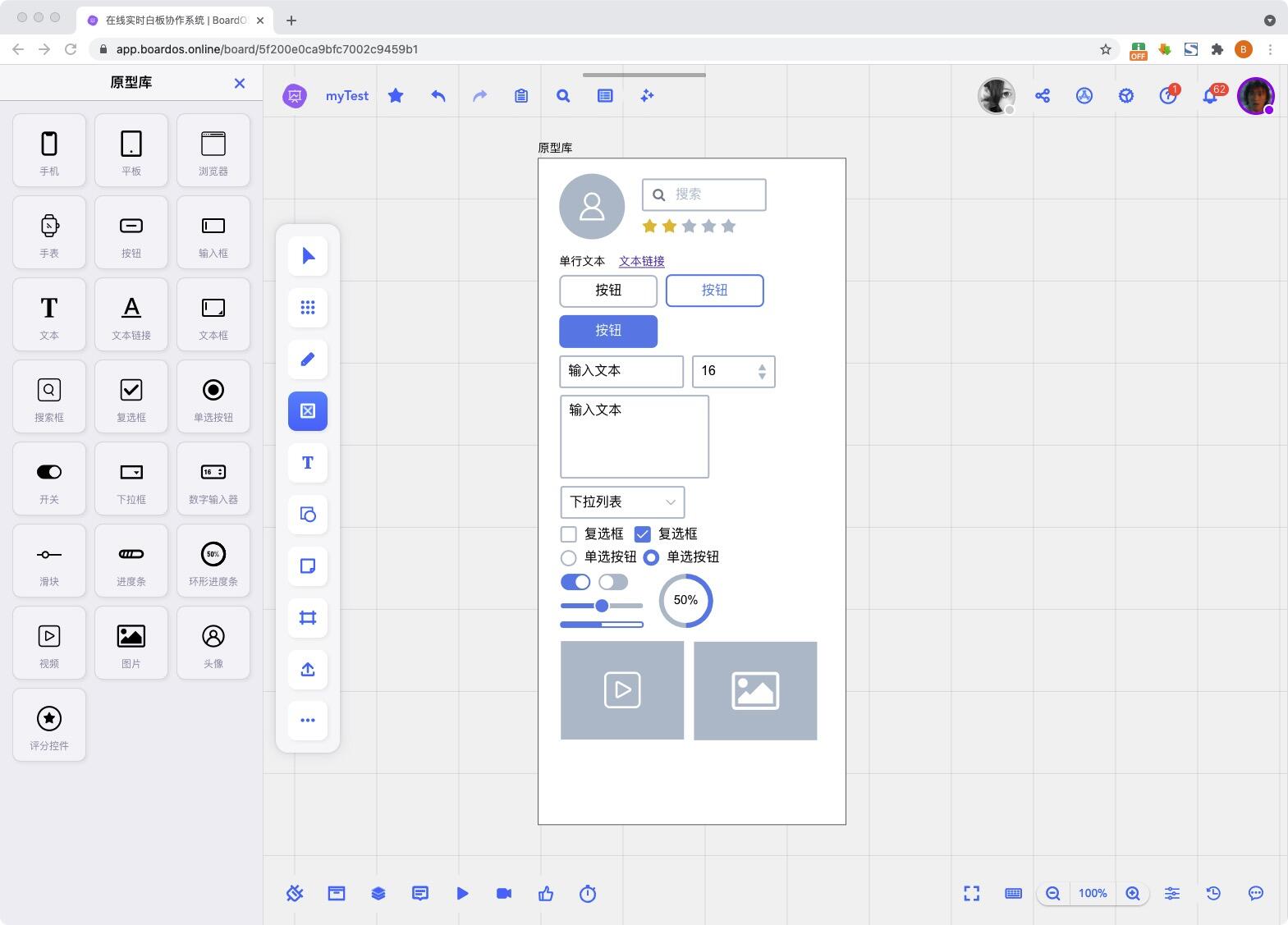Click the 文本链接 hyperlink on canvas

tap(642, 261)
